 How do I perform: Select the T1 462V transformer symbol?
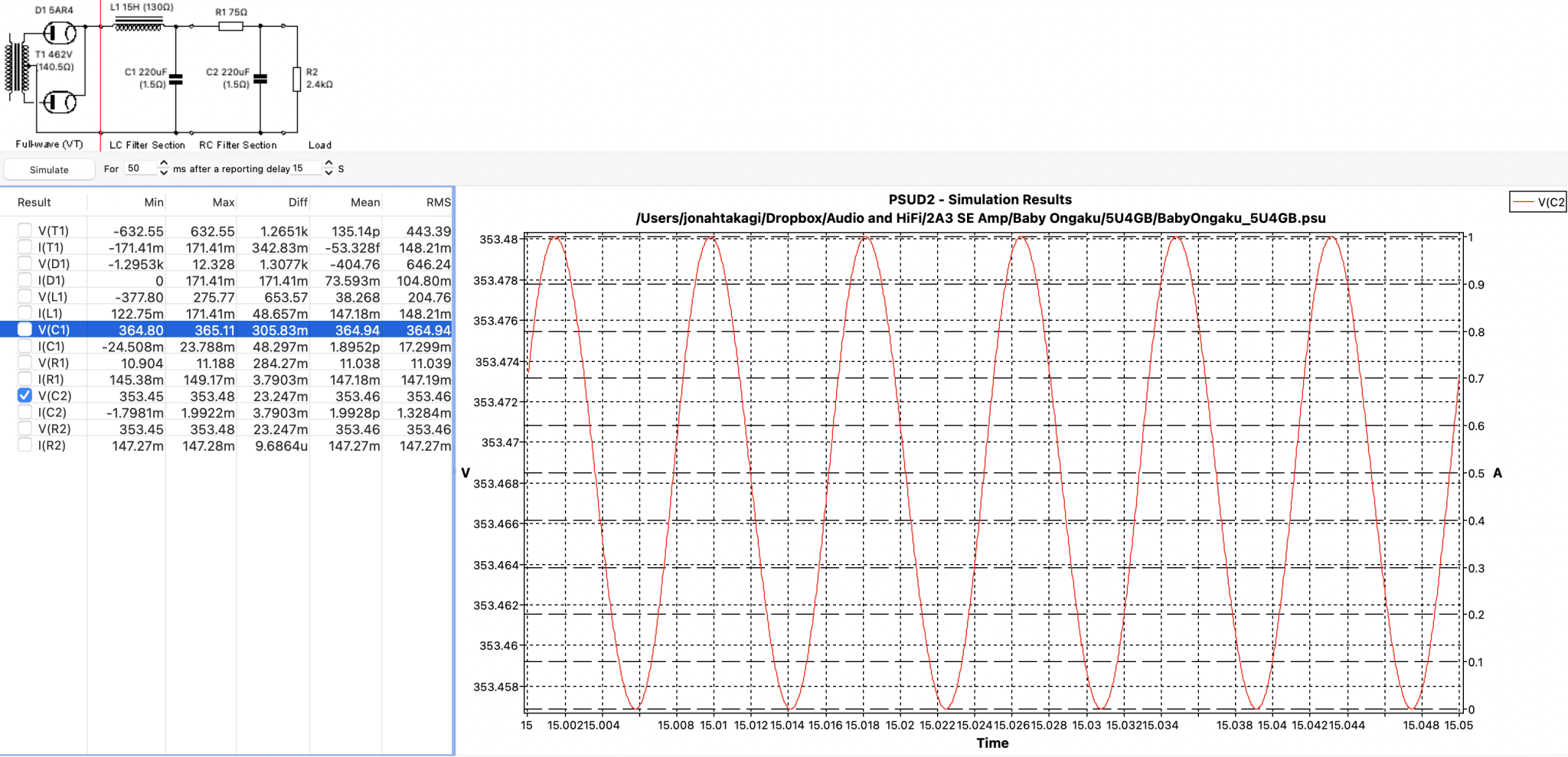[18, 68]
